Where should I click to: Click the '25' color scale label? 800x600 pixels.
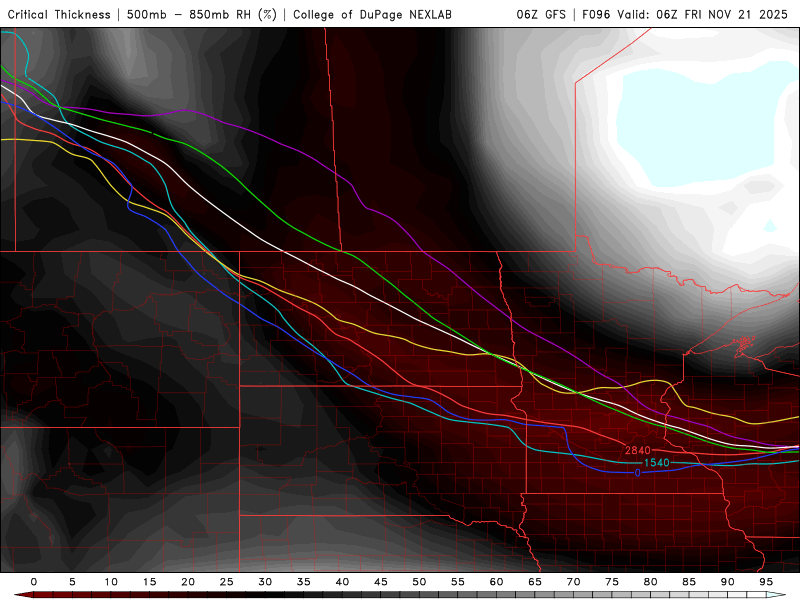coord(227,582)
